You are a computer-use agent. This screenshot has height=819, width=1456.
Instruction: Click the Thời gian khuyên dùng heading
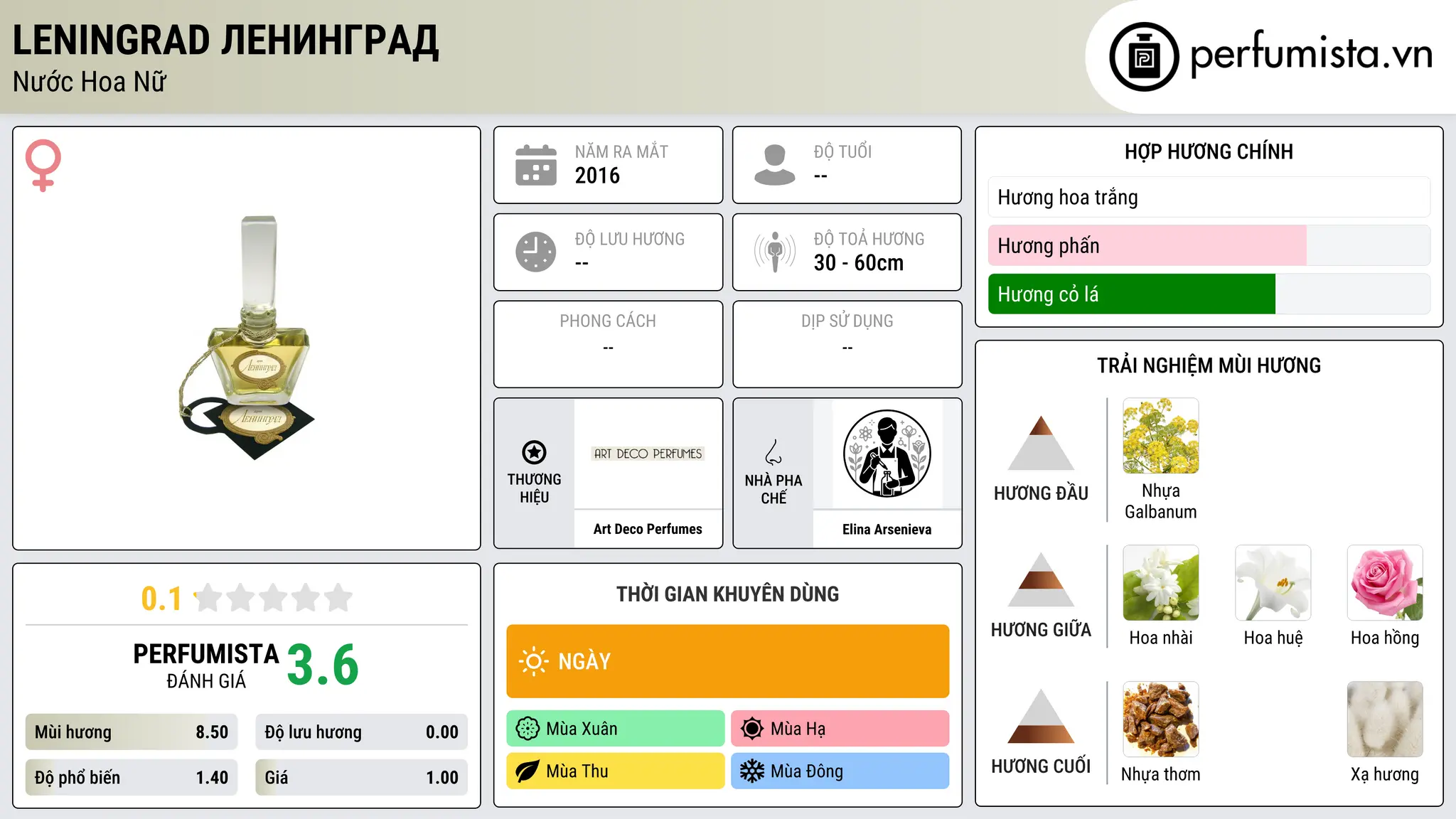[x=728, y=594]
